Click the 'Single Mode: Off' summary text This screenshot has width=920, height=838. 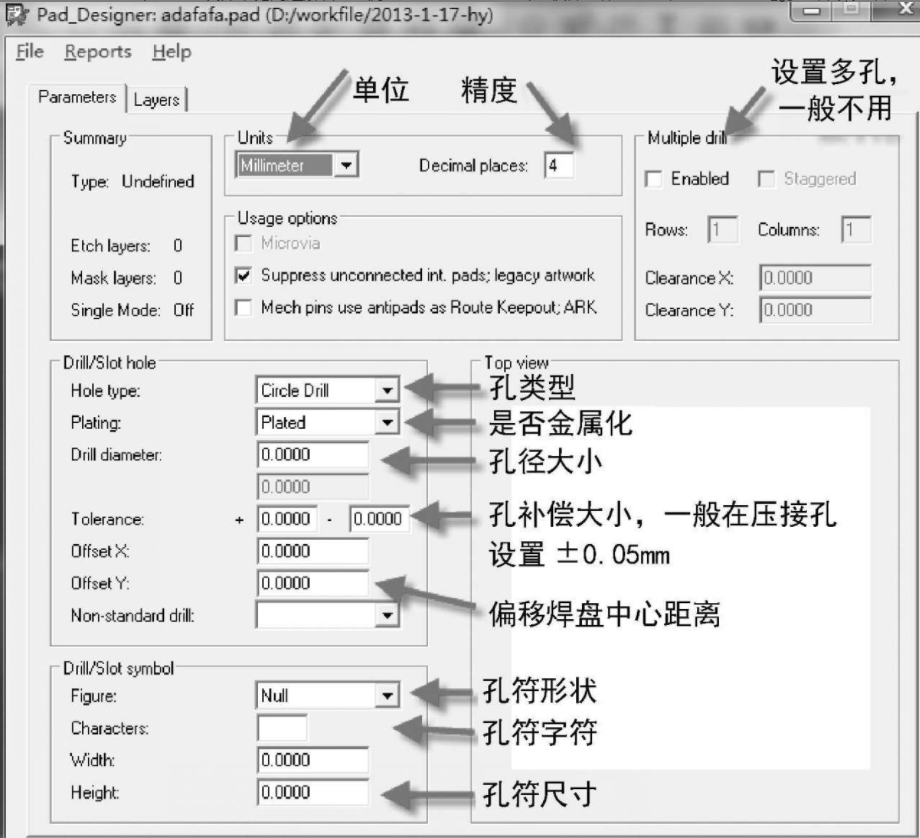tap(133, 310)
